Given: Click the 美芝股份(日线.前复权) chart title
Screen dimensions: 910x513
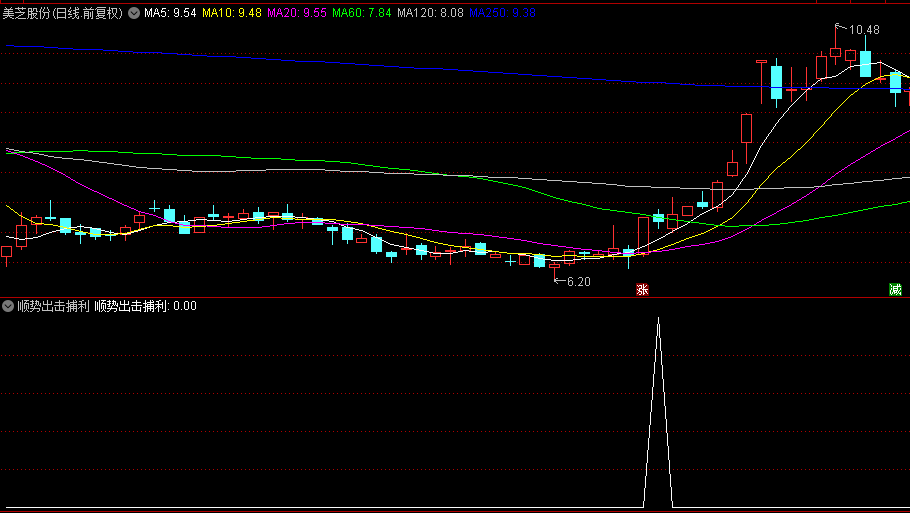Looking at the screenshot, I should [x=63, y=13].
